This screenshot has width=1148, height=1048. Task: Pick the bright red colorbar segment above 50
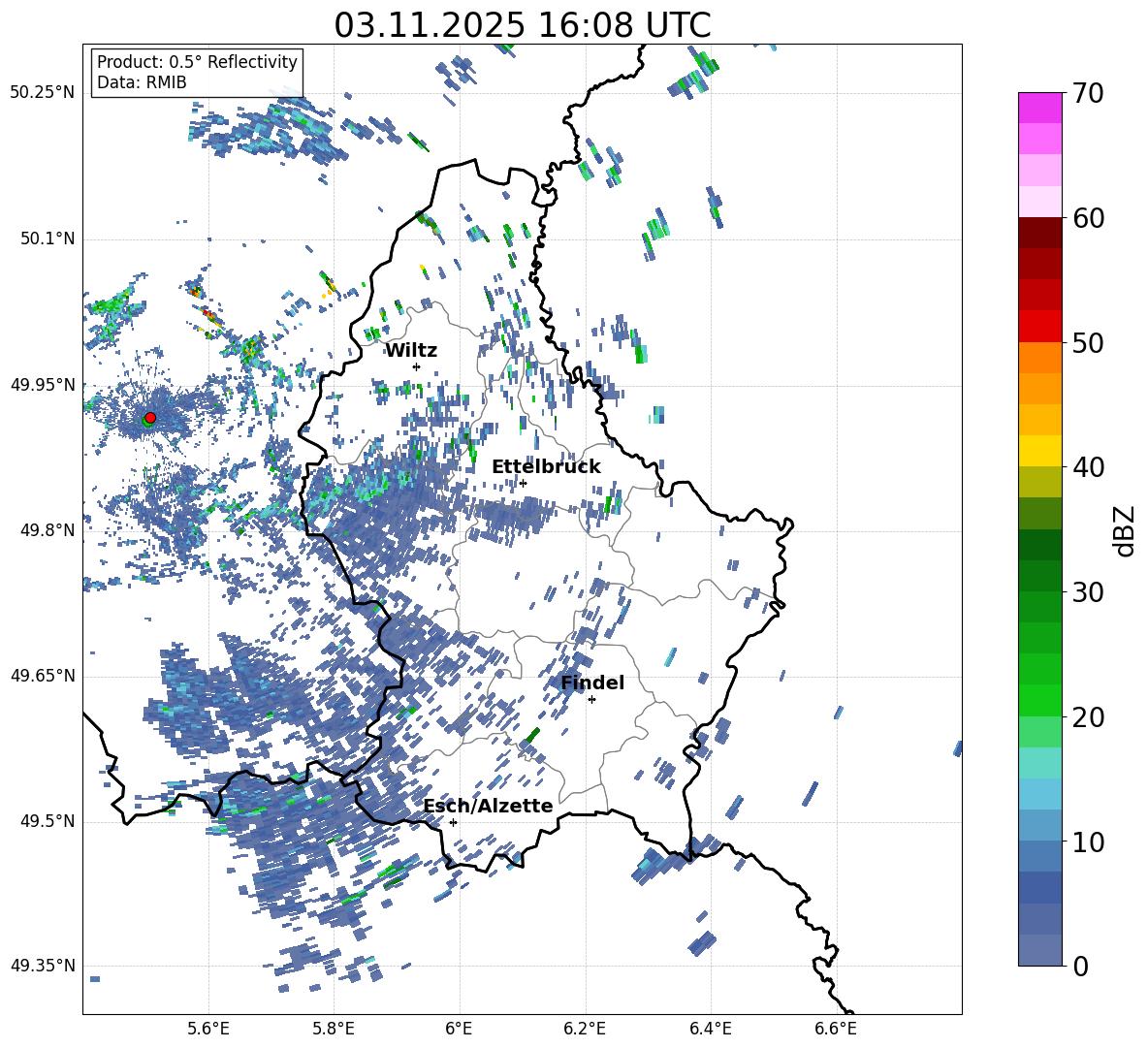[1040, 326]
